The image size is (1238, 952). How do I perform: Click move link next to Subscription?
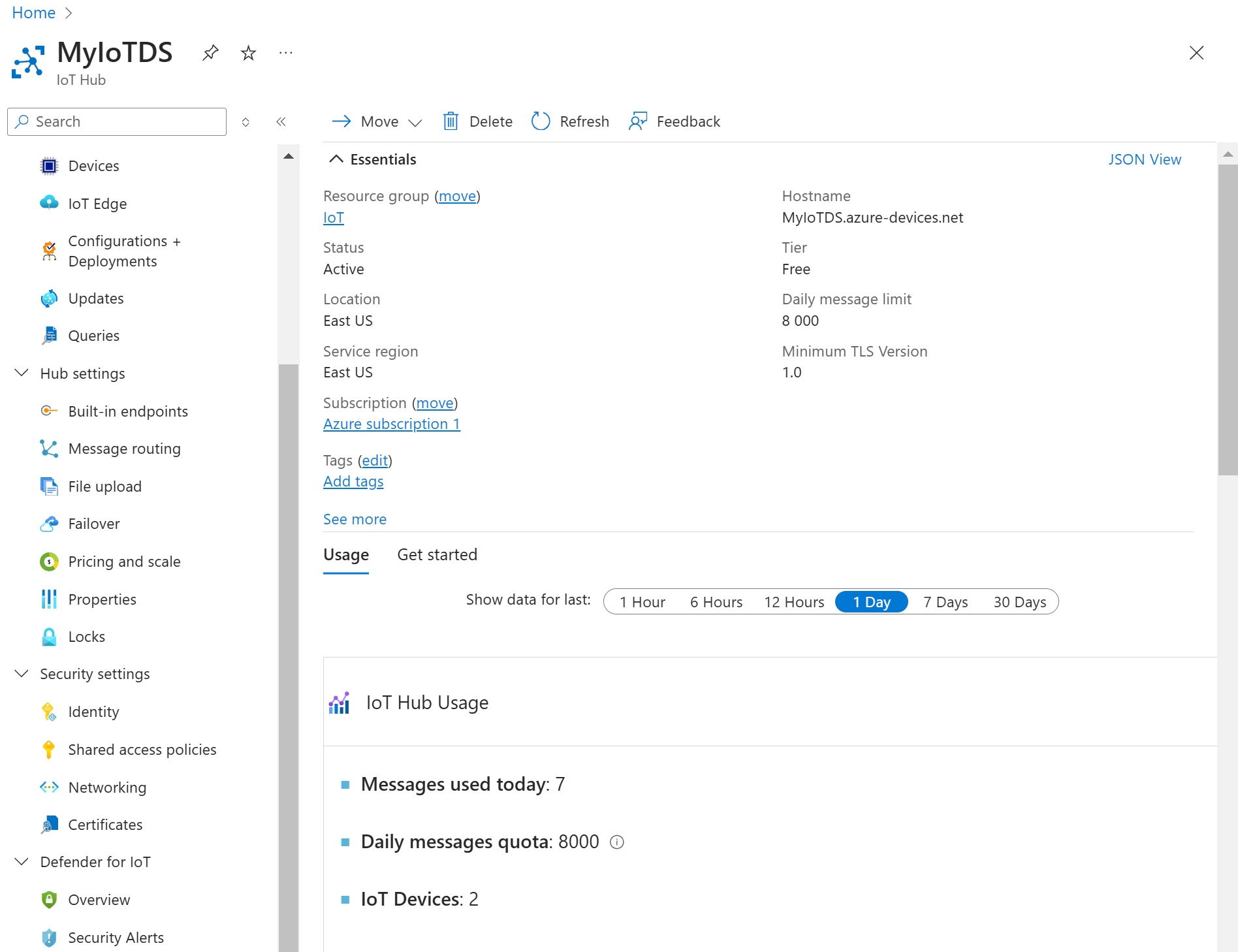point(435,403)
